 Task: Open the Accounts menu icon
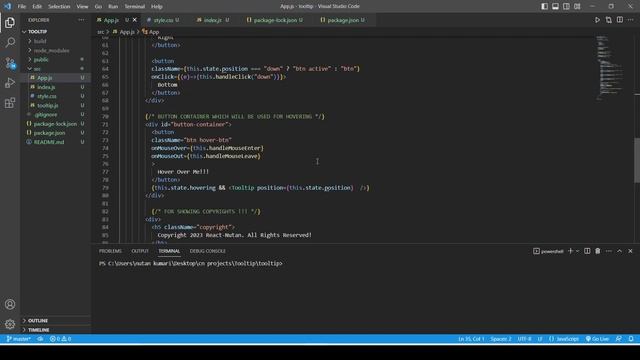point(10,304)
